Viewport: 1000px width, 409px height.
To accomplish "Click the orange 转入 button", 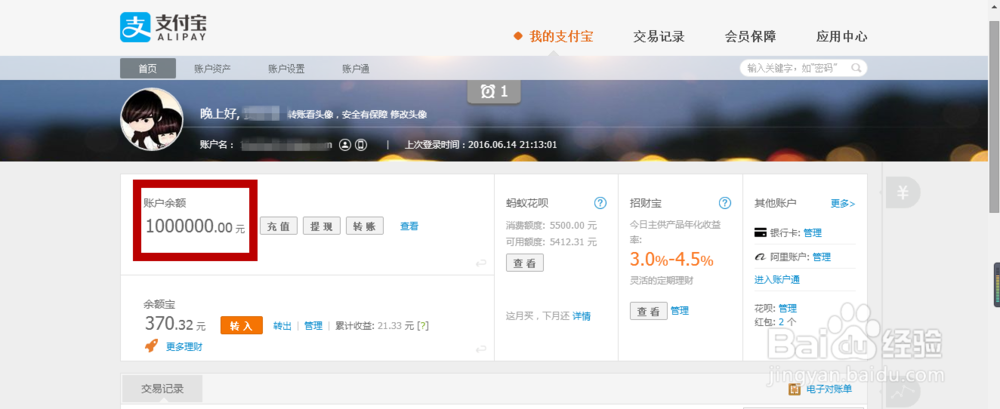I will coord(242,325).
